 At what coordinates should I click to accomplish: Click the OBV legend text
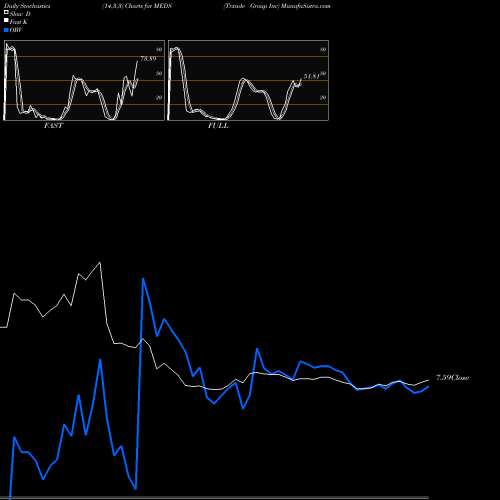16,30
